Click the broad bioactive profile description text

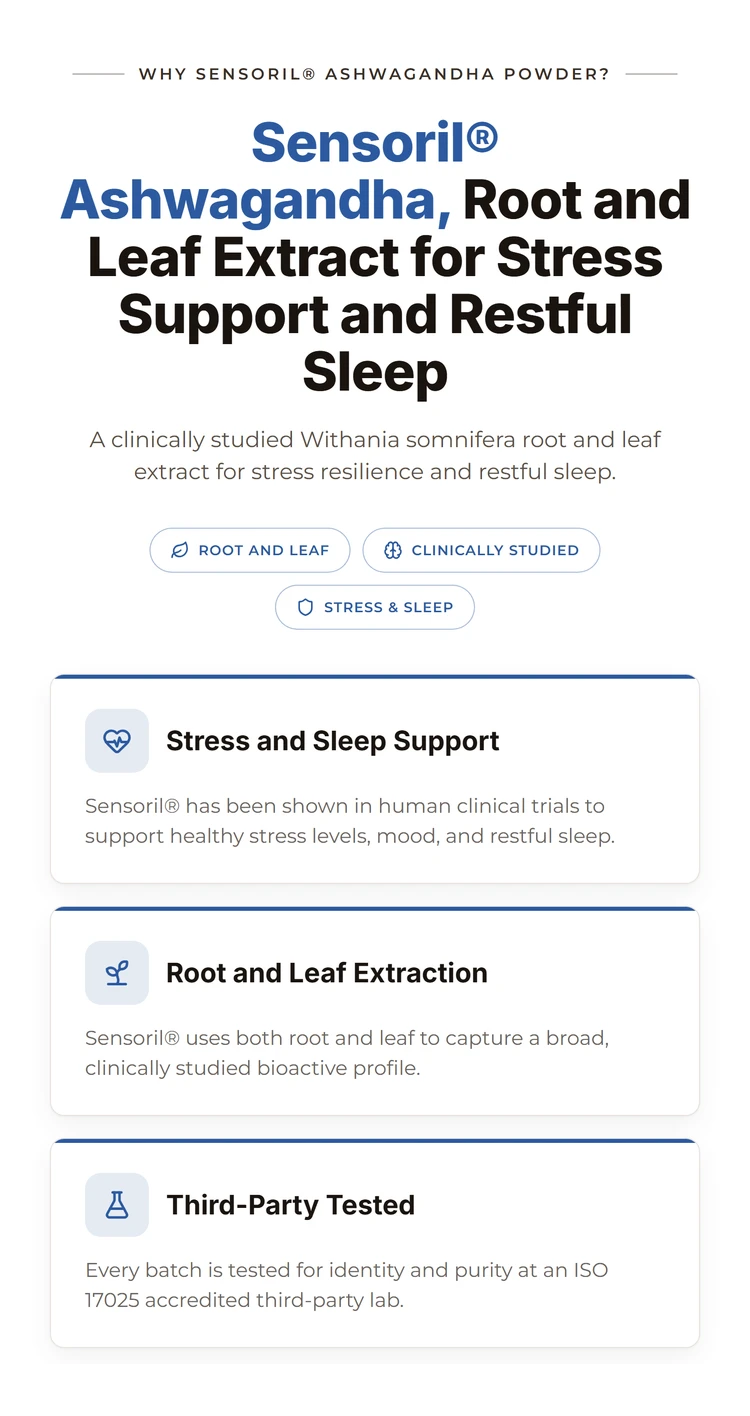[347, 1053]
